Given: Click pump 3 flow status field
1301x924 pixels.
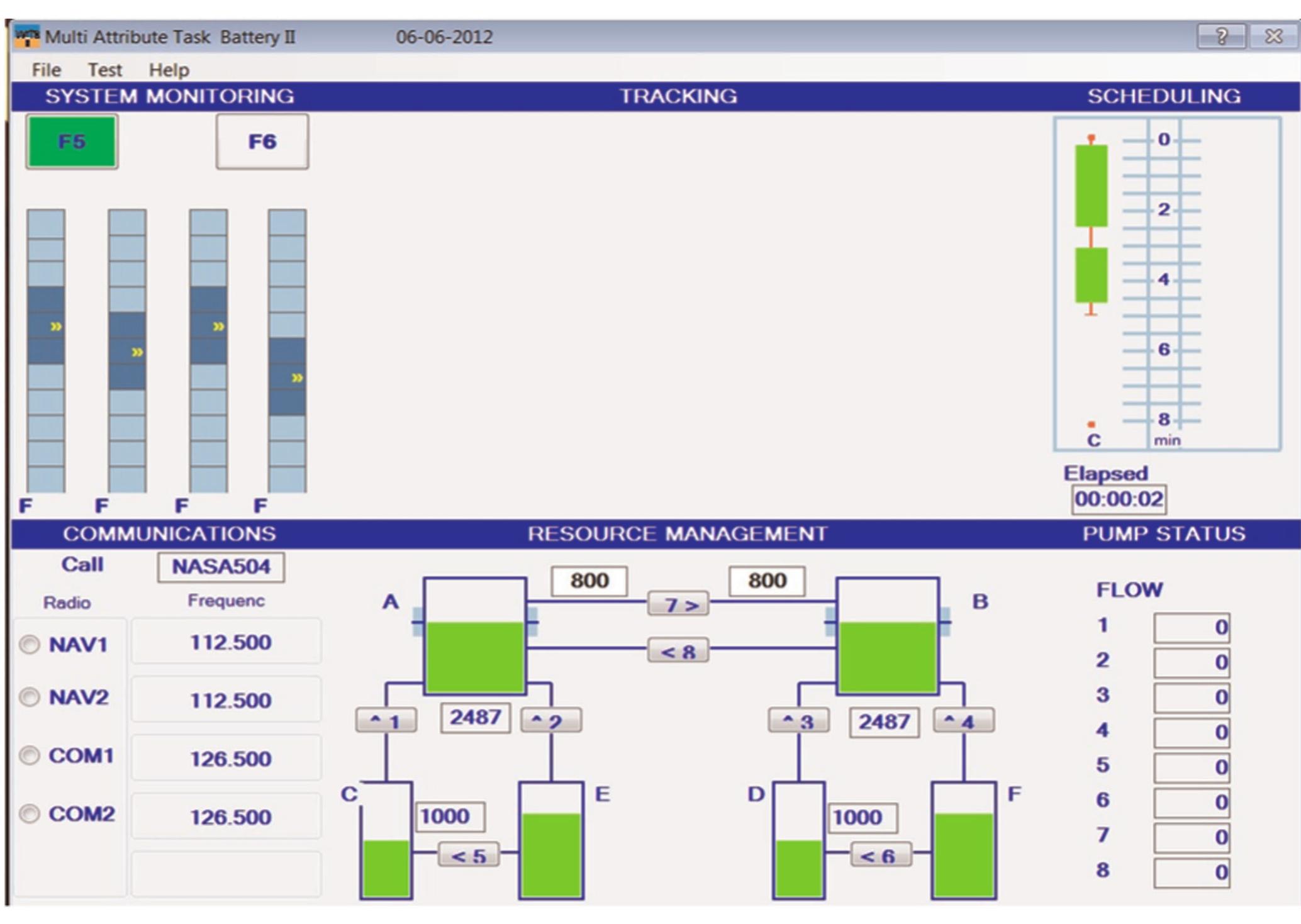Looking at the screenshot, I should [x=1192, y=698].
